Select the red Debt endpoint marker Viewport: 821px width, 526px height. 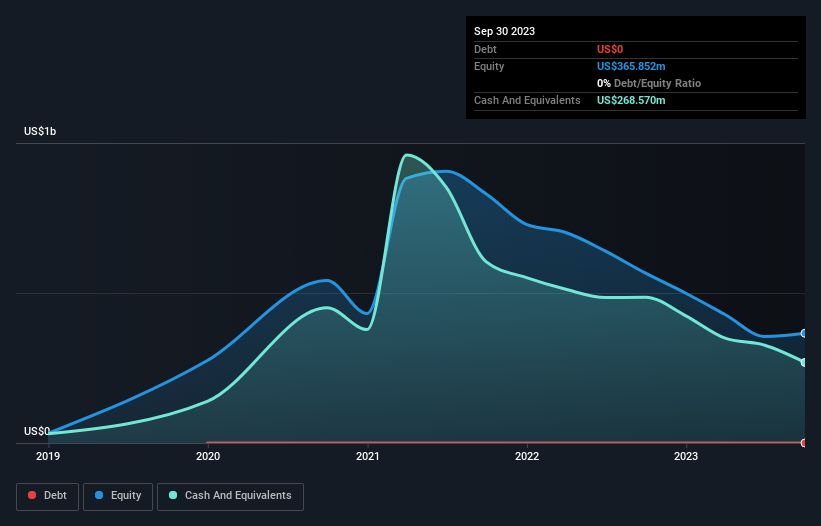click(804, 443)
